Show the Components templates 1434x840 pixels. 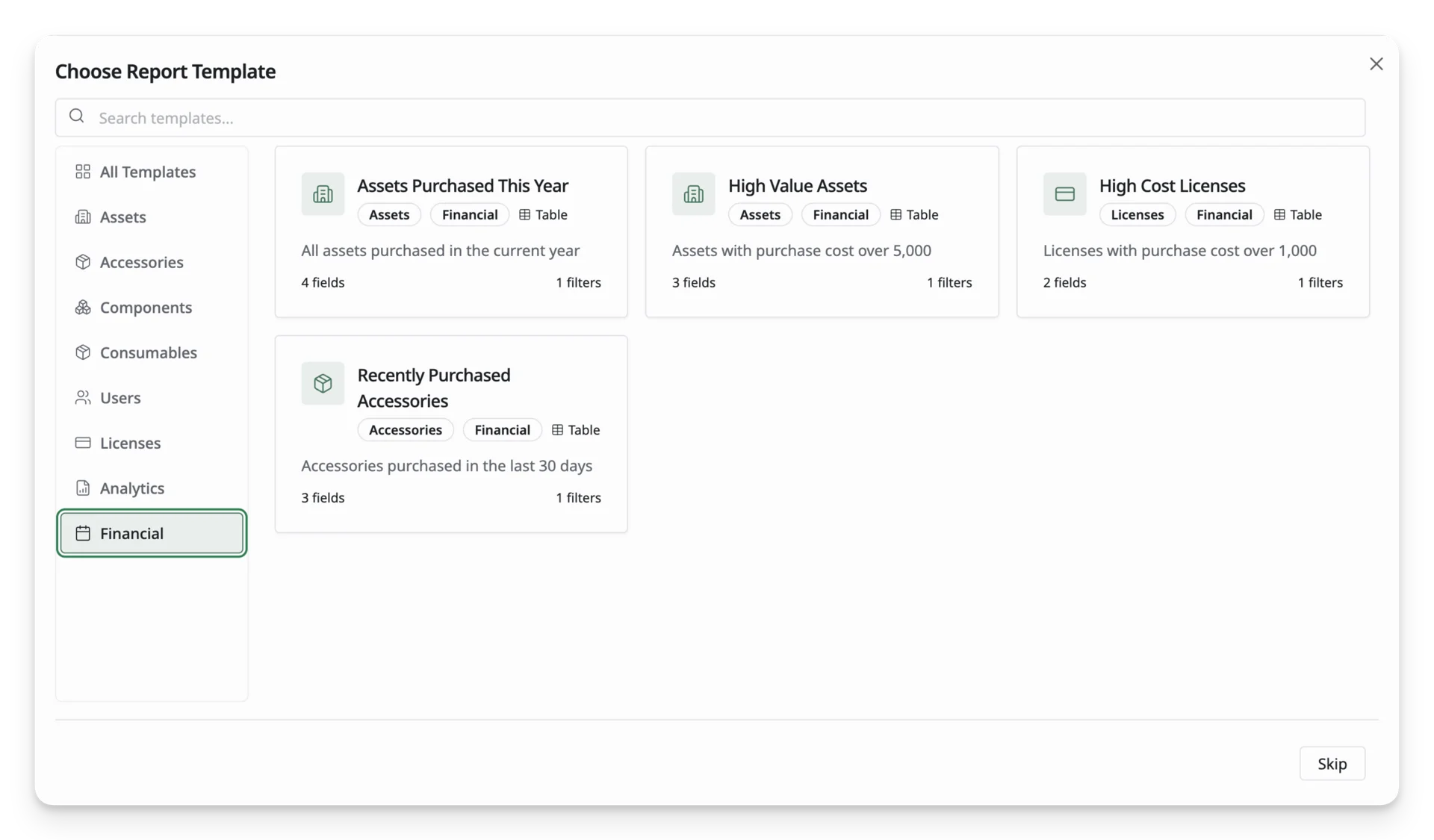(x=152, y=307)
